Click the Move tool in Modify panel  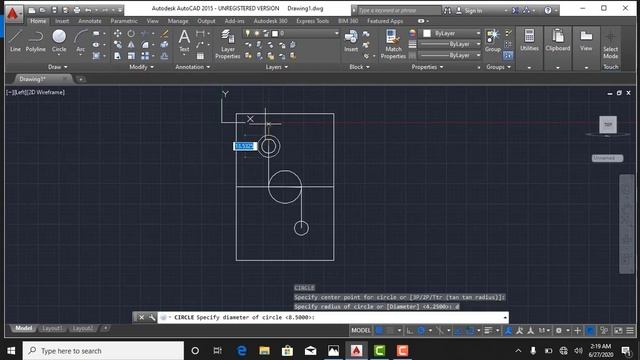[118, 33]
